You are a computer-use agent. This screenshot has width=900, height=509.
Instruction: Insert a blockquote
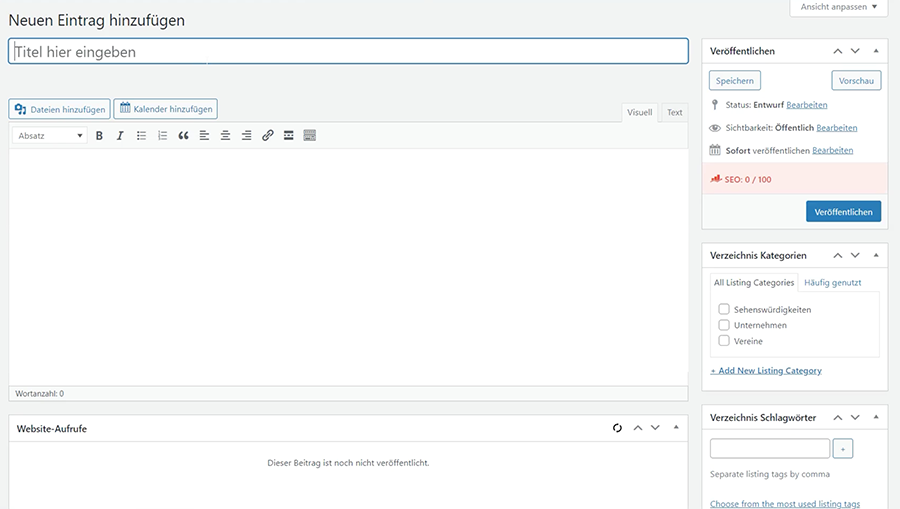point(183,136)
